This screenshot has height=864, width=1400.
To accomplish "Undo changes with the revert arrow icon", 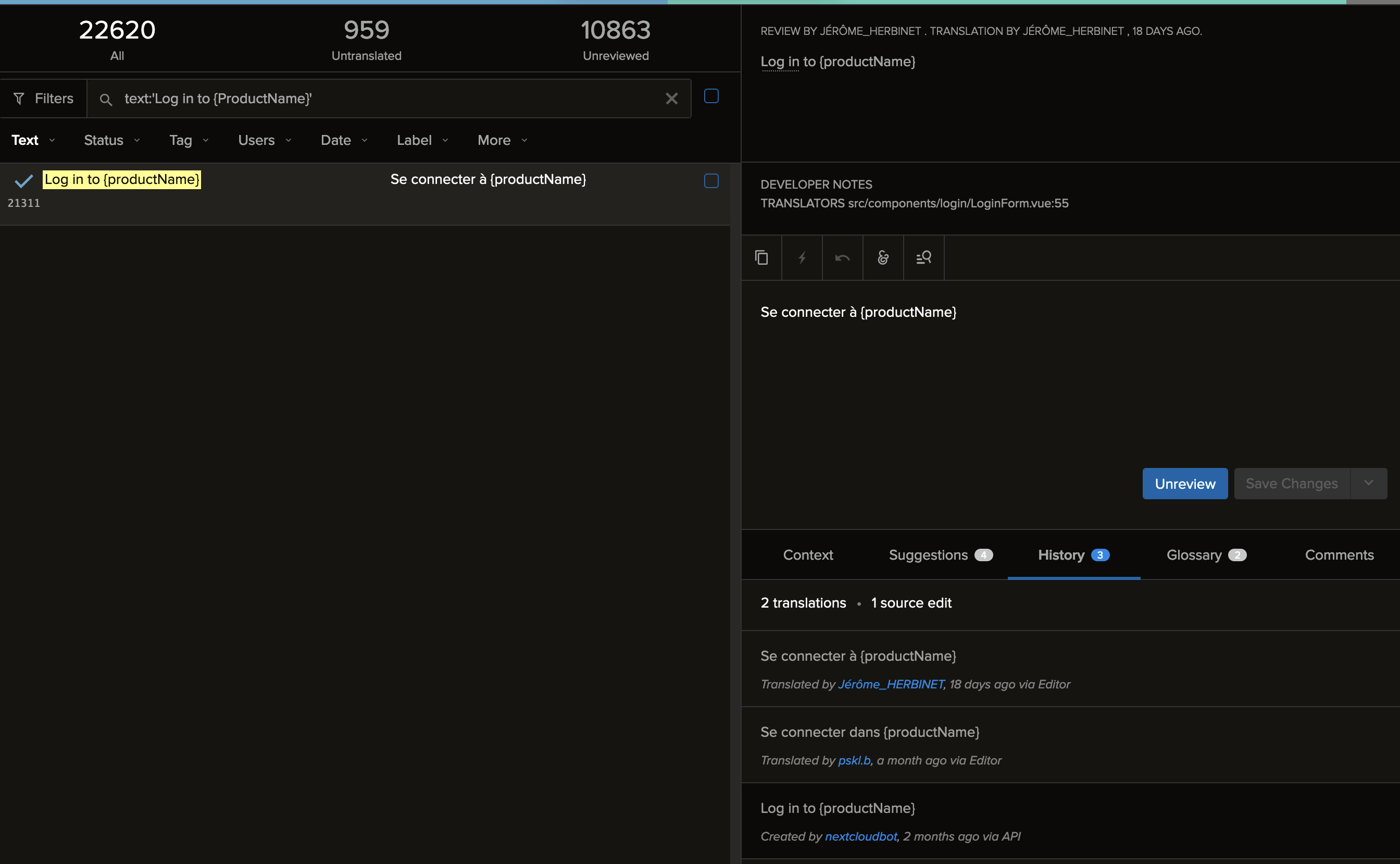I will pos(842,258).
